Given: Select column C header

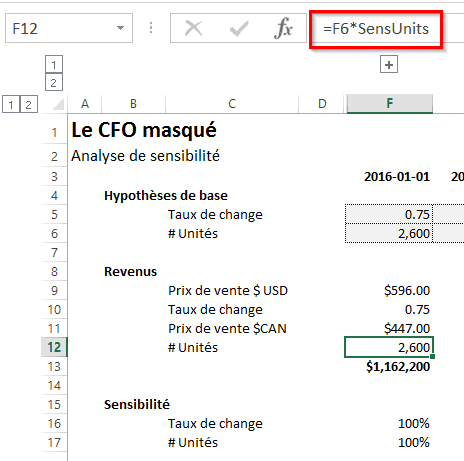Looking at the screenshot, I should (232, 104).
